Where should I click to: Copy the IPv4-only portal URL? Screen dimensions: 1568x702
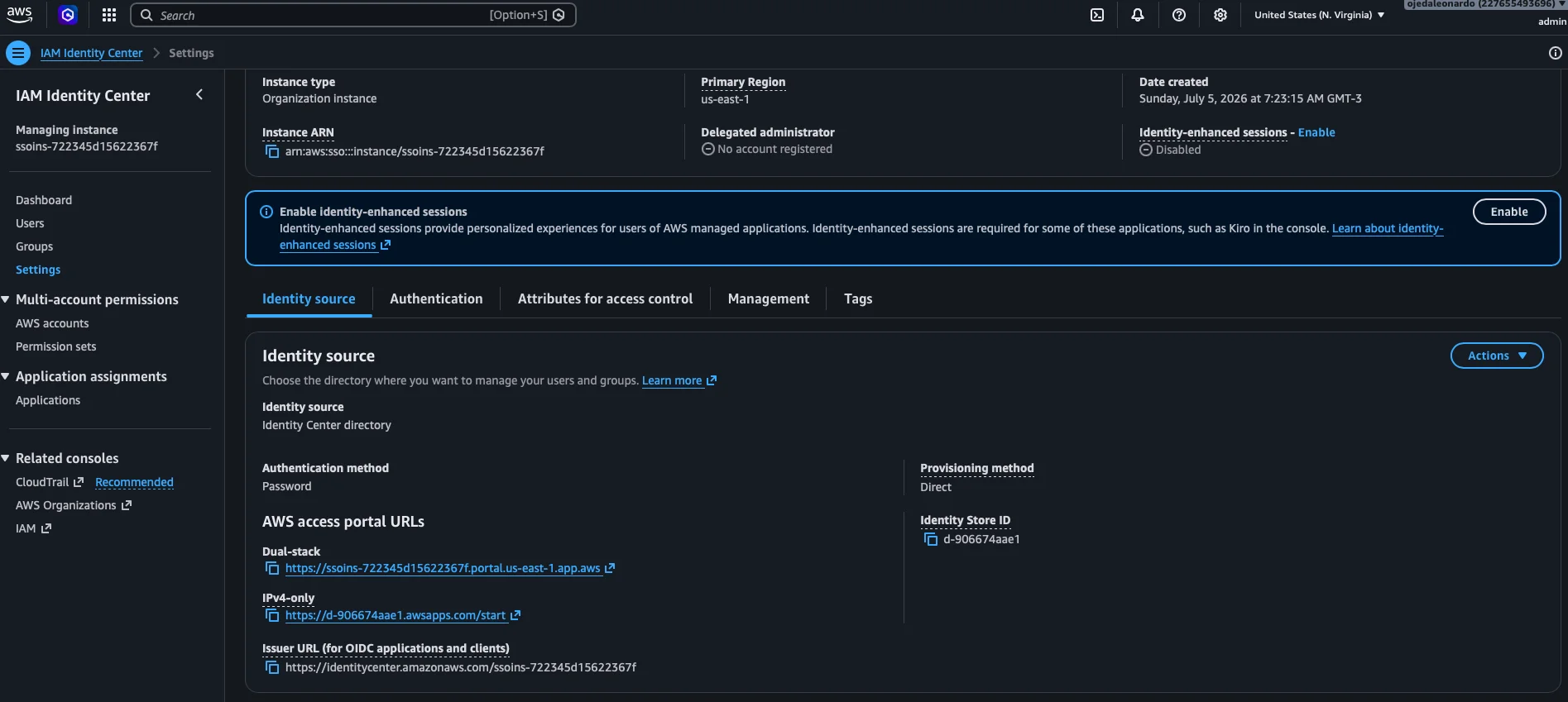(271, 615)
